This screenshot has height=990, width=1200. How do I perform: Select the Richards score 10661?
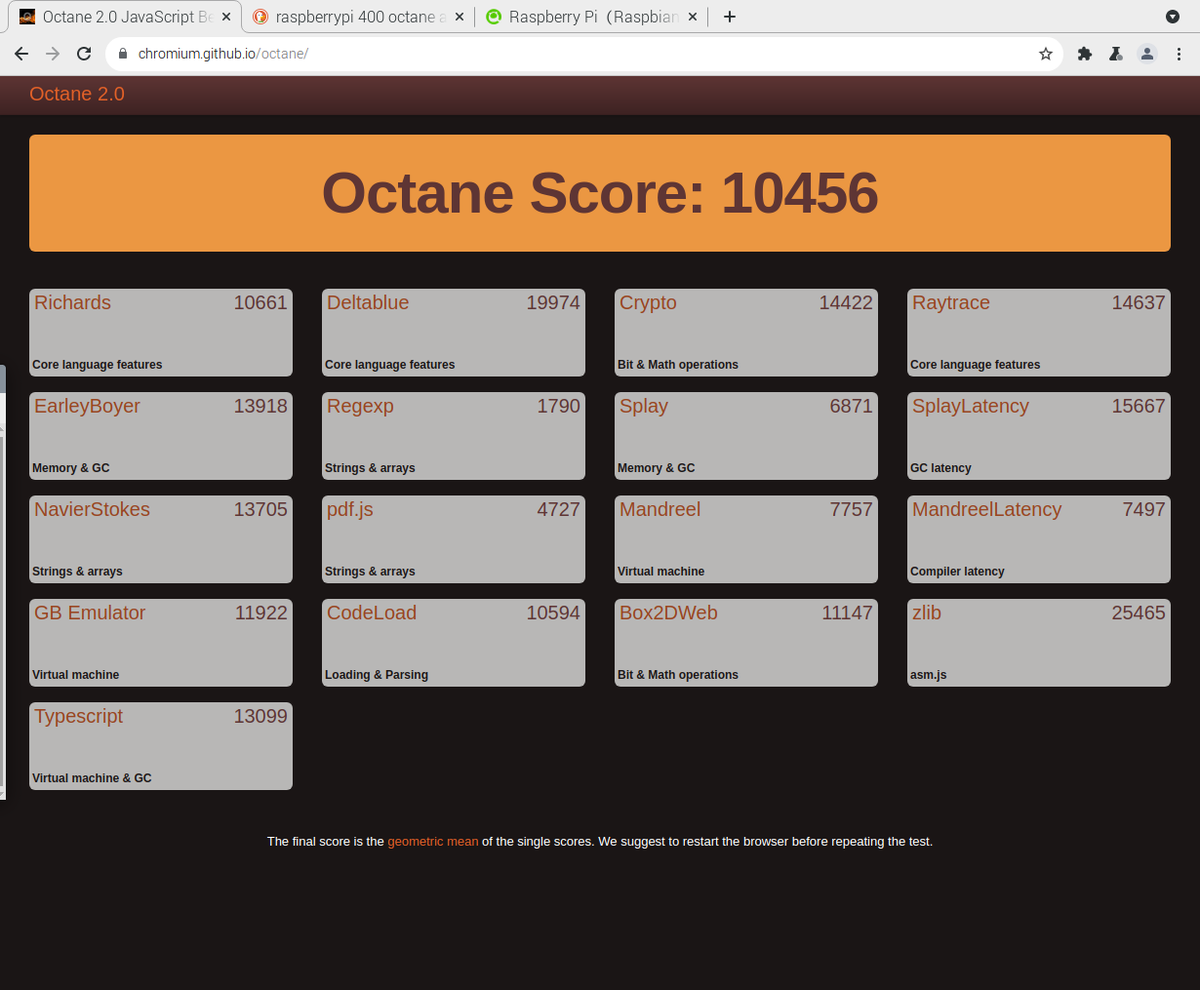(x=260, y=302)
